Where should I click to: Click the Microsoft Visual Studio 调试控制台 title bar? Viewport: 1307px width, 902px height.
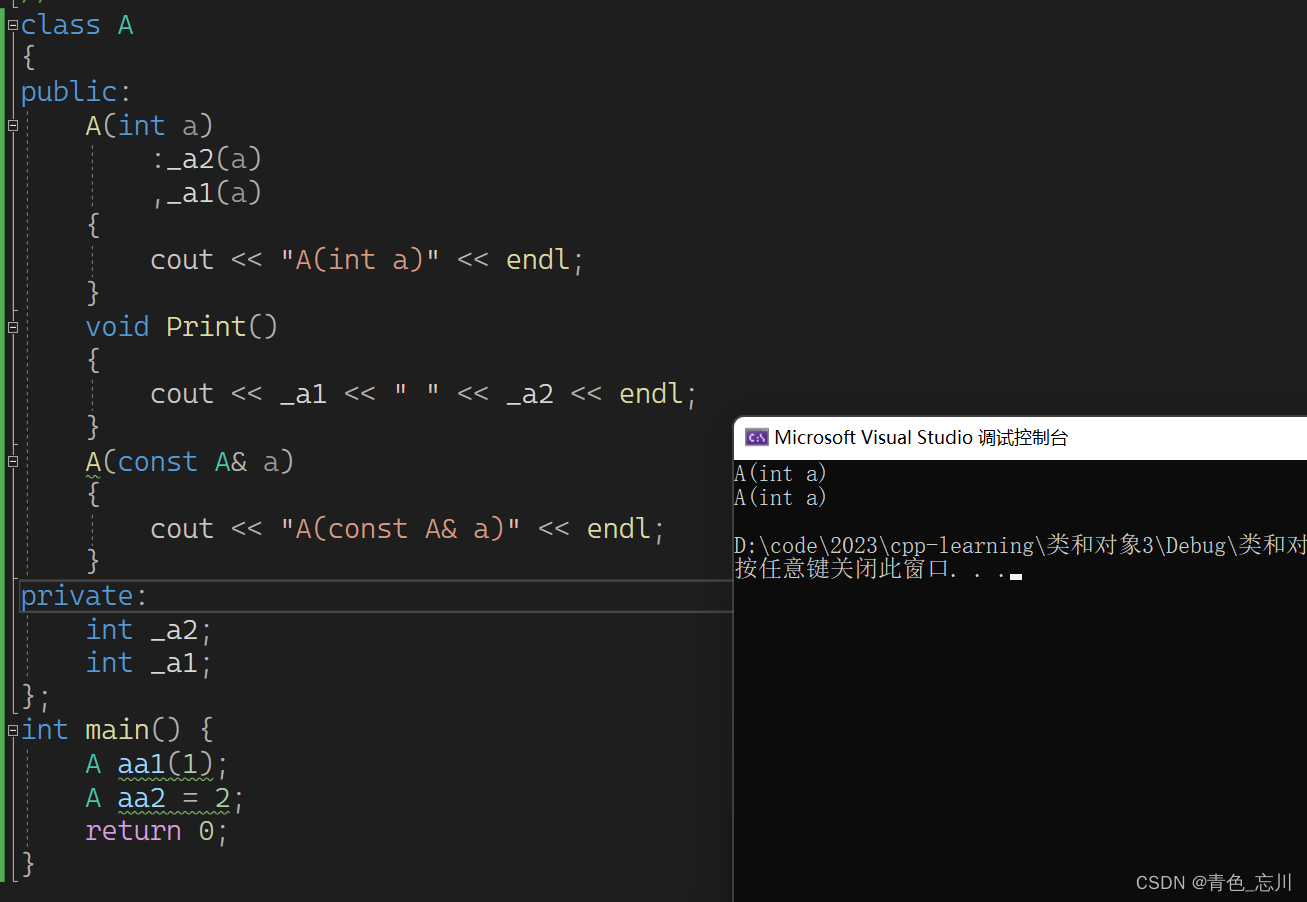[x=1020, y=437]
